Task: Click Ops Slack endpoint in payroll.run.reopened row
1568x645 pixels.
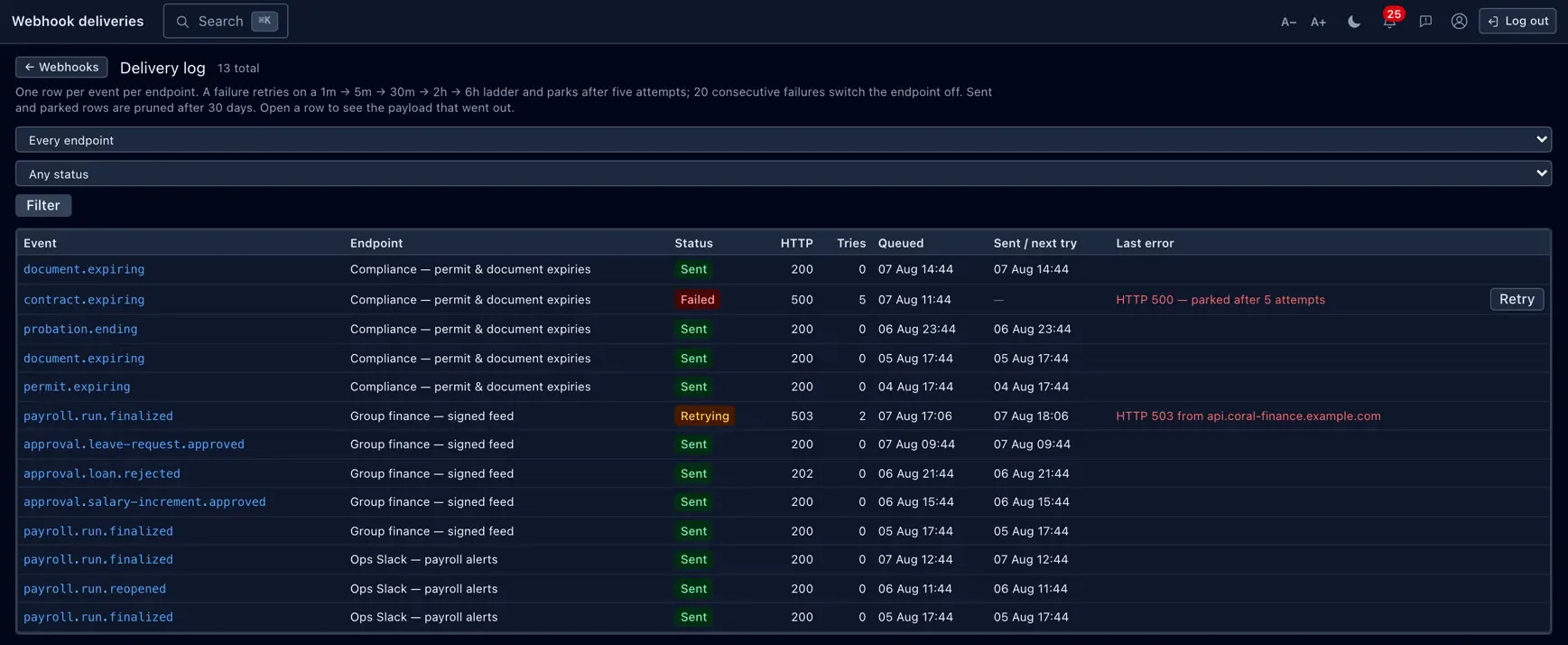Action: 423,589
